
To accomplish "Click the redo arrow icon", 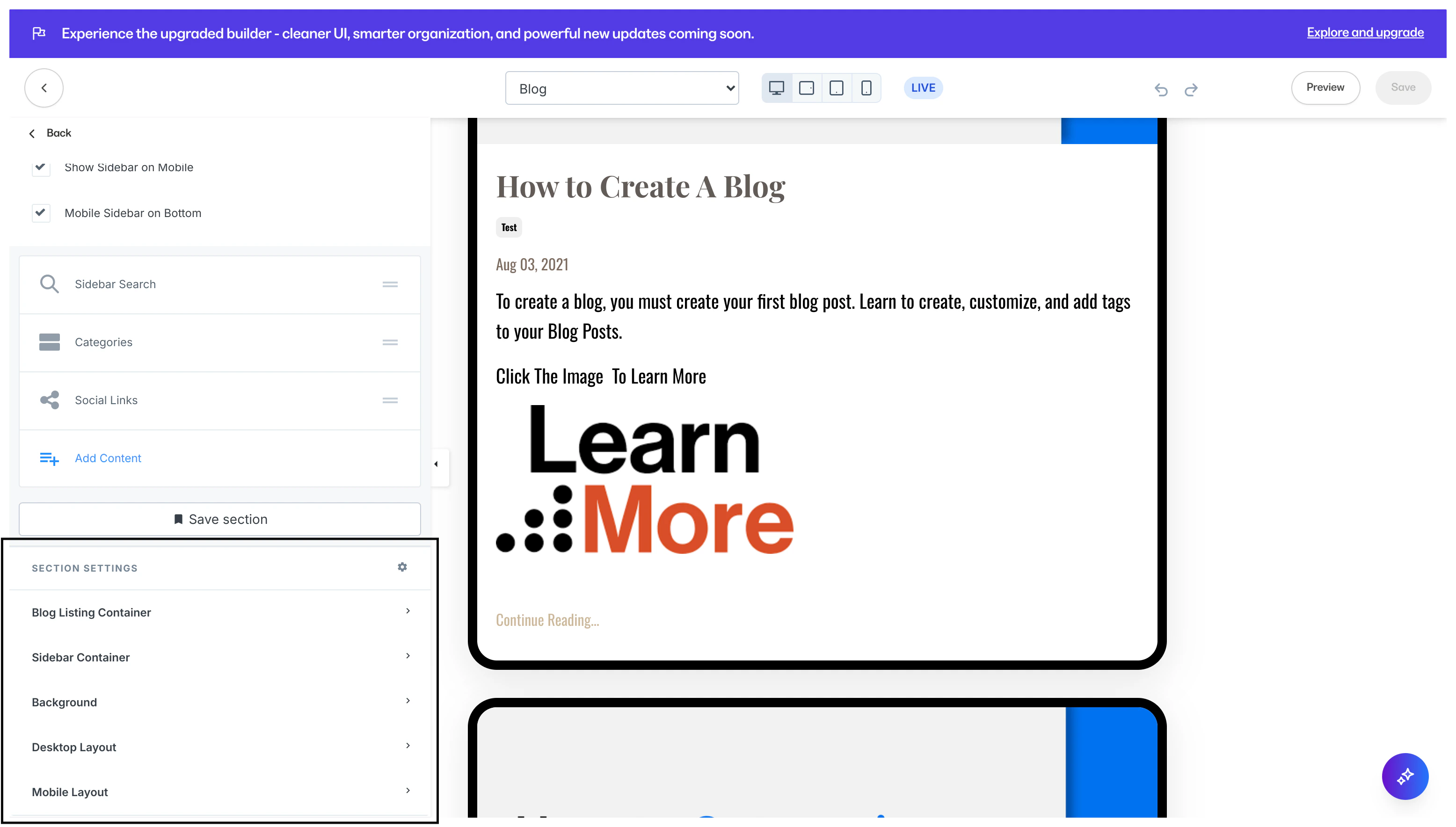I will 1191,89.
